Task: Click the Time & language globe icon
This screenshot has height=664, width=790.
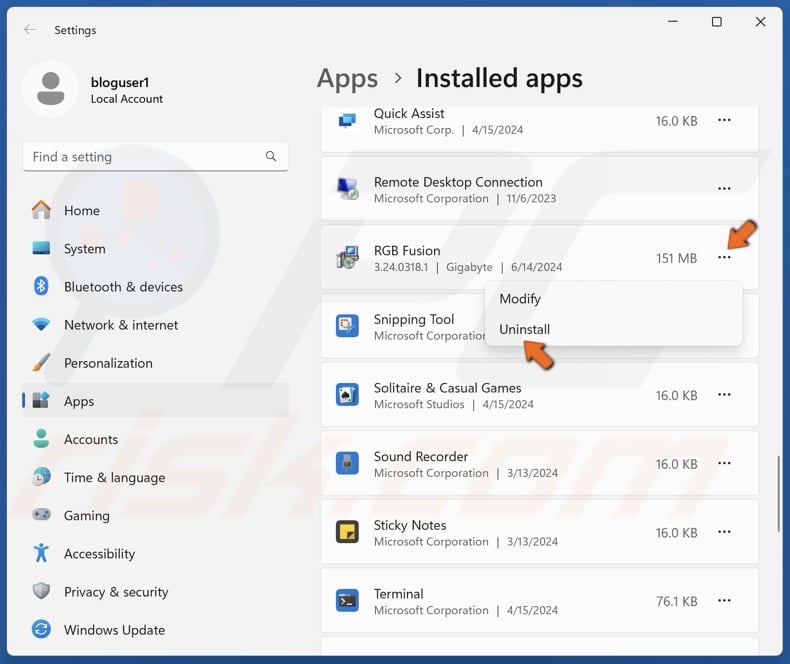Action: pos(41,477)
